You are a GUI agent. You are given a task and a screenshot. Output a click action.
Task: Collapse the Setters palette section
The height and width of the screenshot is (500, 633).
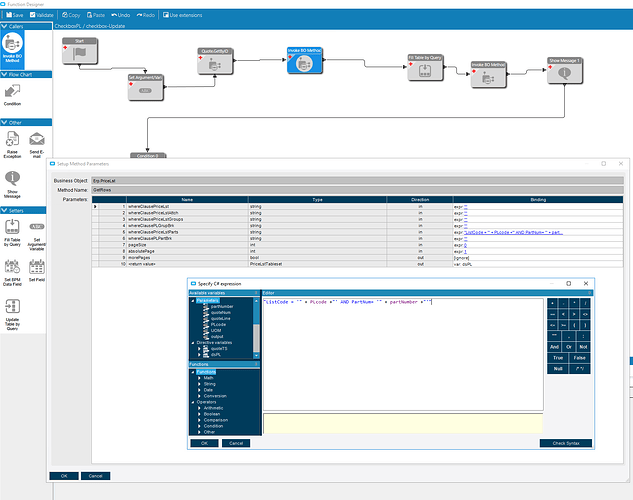[4, 210]
